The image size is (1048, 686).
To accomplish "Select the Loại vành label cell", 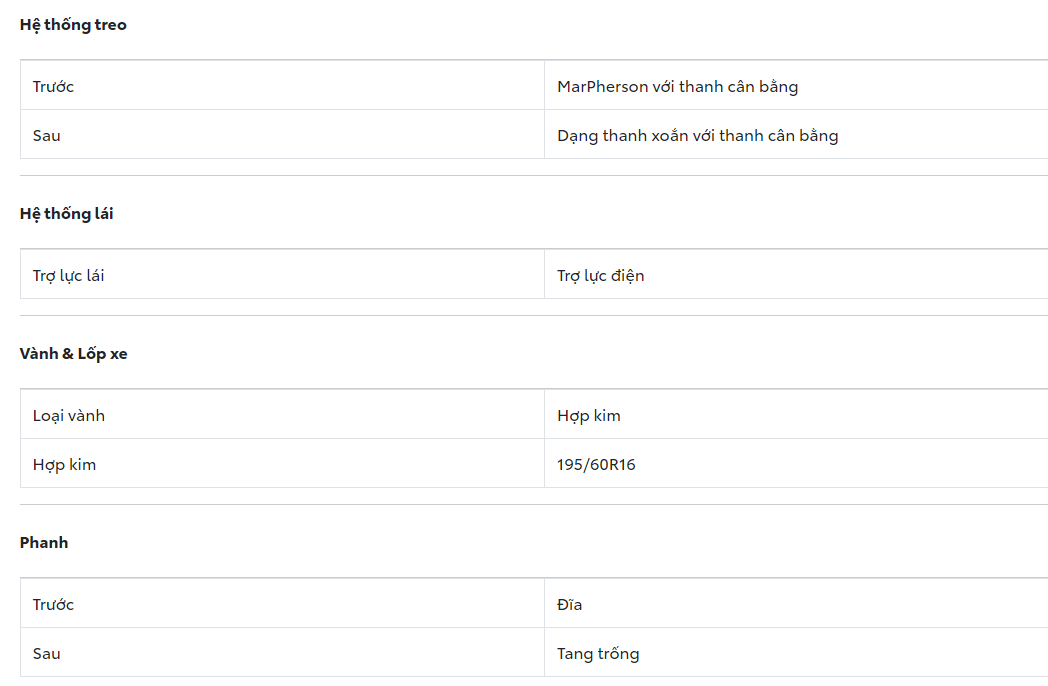I will (x=68, y=415).
